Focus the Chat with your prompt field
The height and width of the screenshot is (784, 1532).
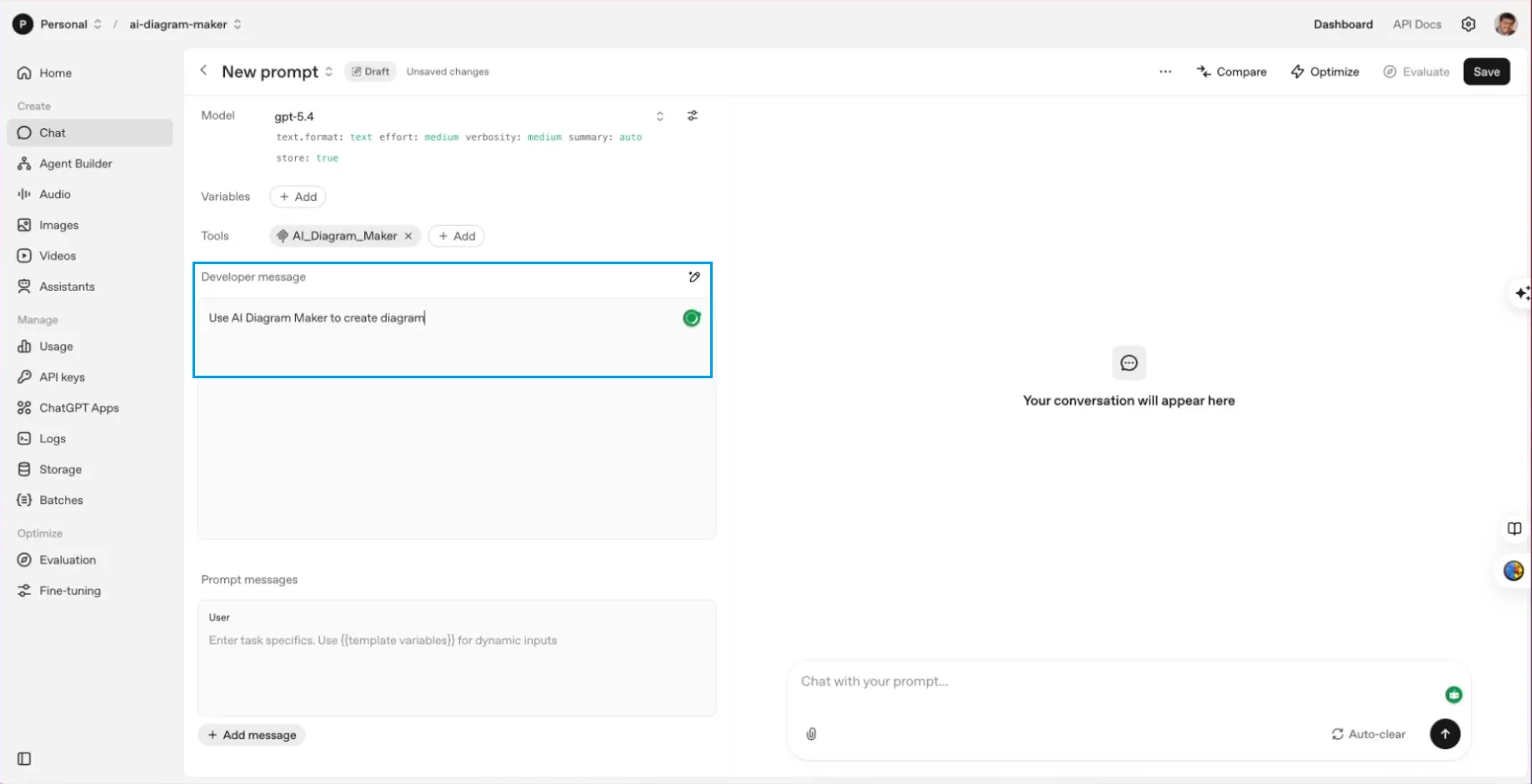coord(1117,682)
